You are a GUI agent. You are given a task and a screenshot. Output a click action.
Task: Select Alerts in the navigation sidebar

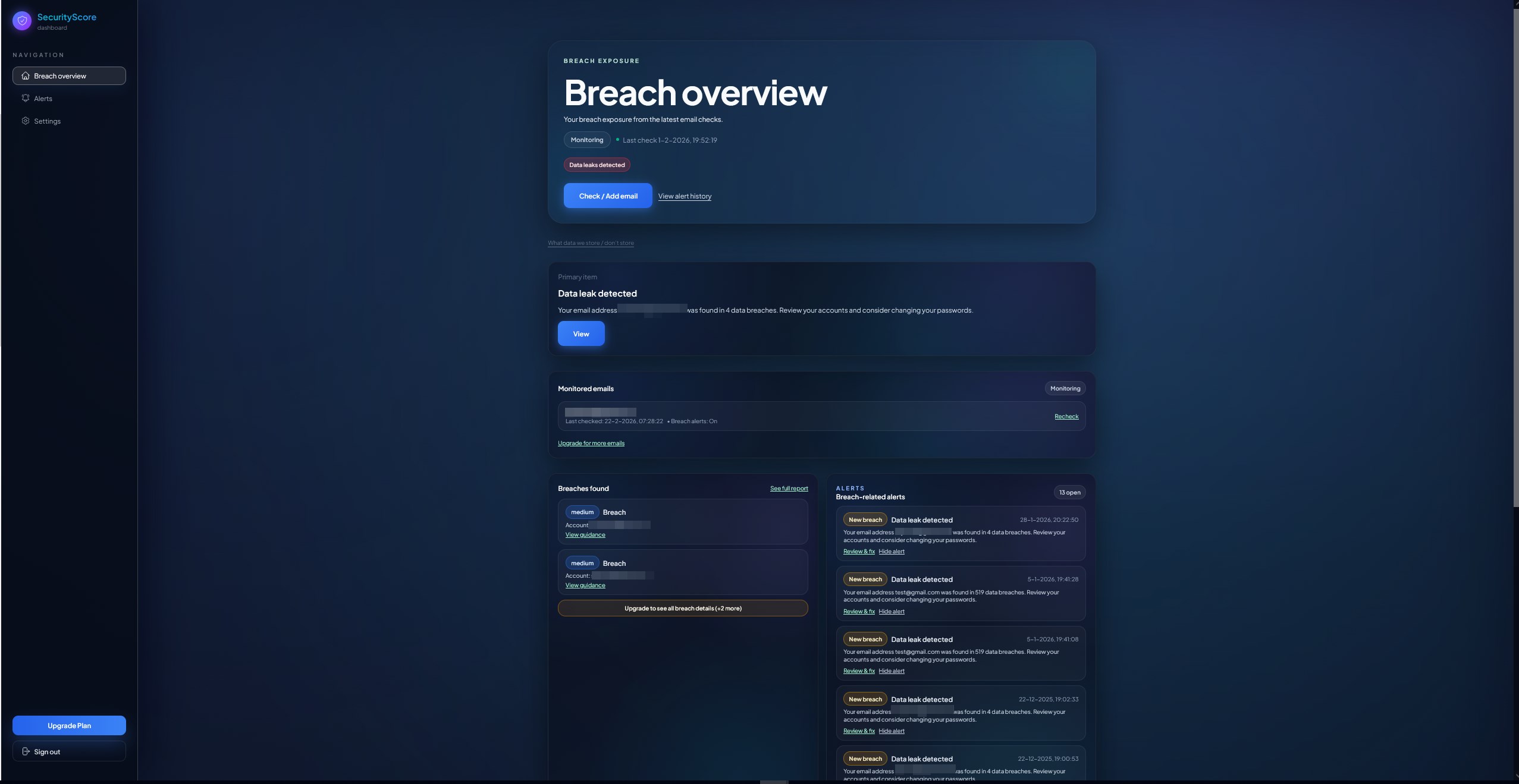pos(42,98)
